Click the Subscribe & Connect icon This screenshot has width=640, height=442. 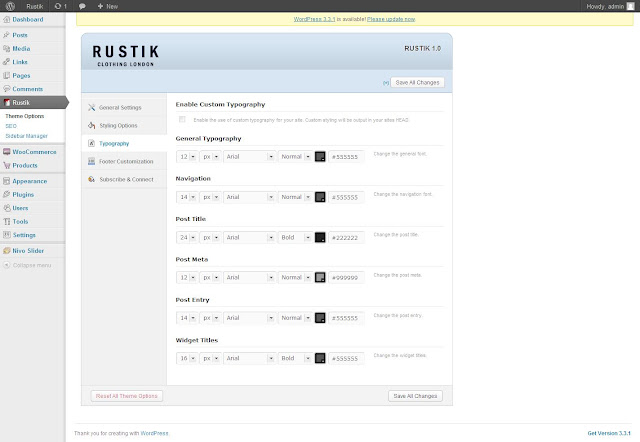point(91,179)
